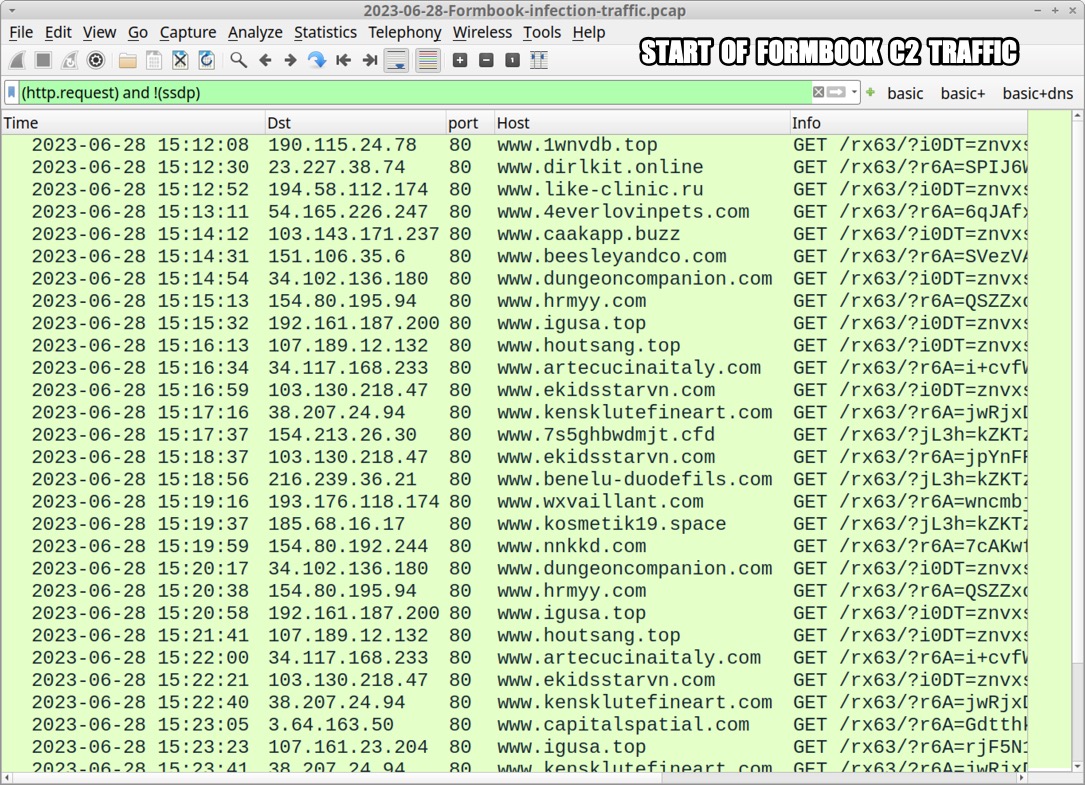
Task: Select the www.beesleyandco.com packet row
Action: pyautogui.click(x=514, y=256)
